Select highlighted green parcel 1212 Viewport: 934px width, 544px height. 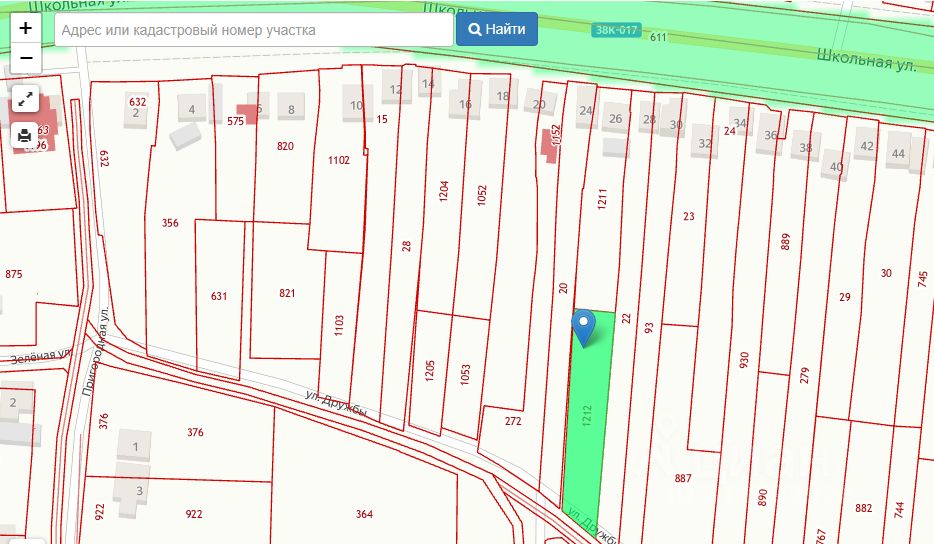587,415
